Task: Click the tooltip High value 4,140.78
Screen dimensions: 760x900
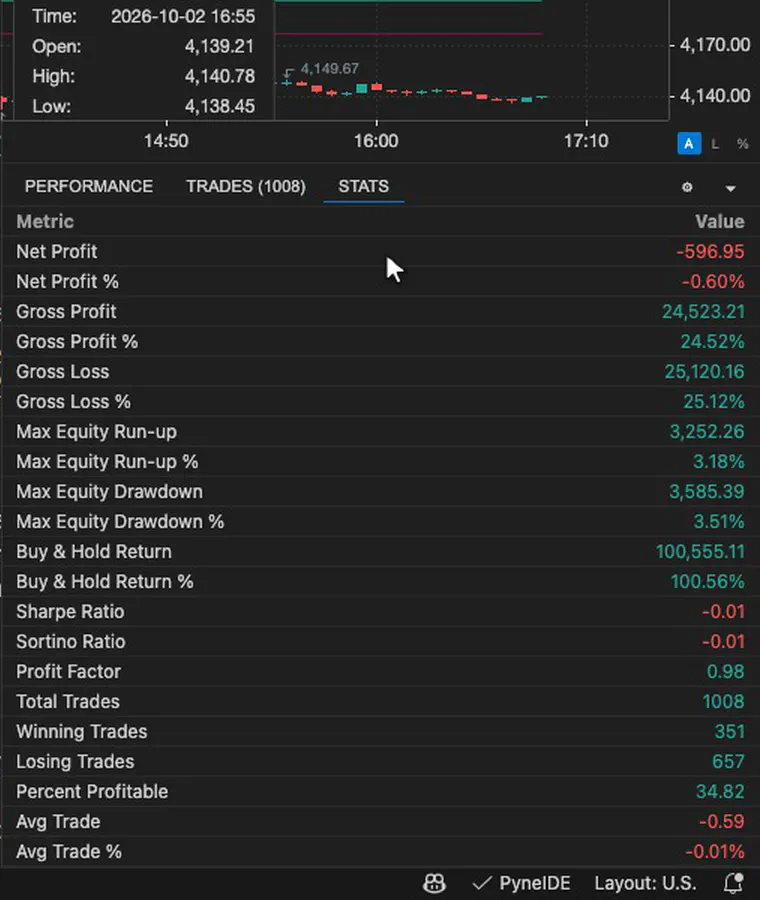Action: [x=219, y=76]
